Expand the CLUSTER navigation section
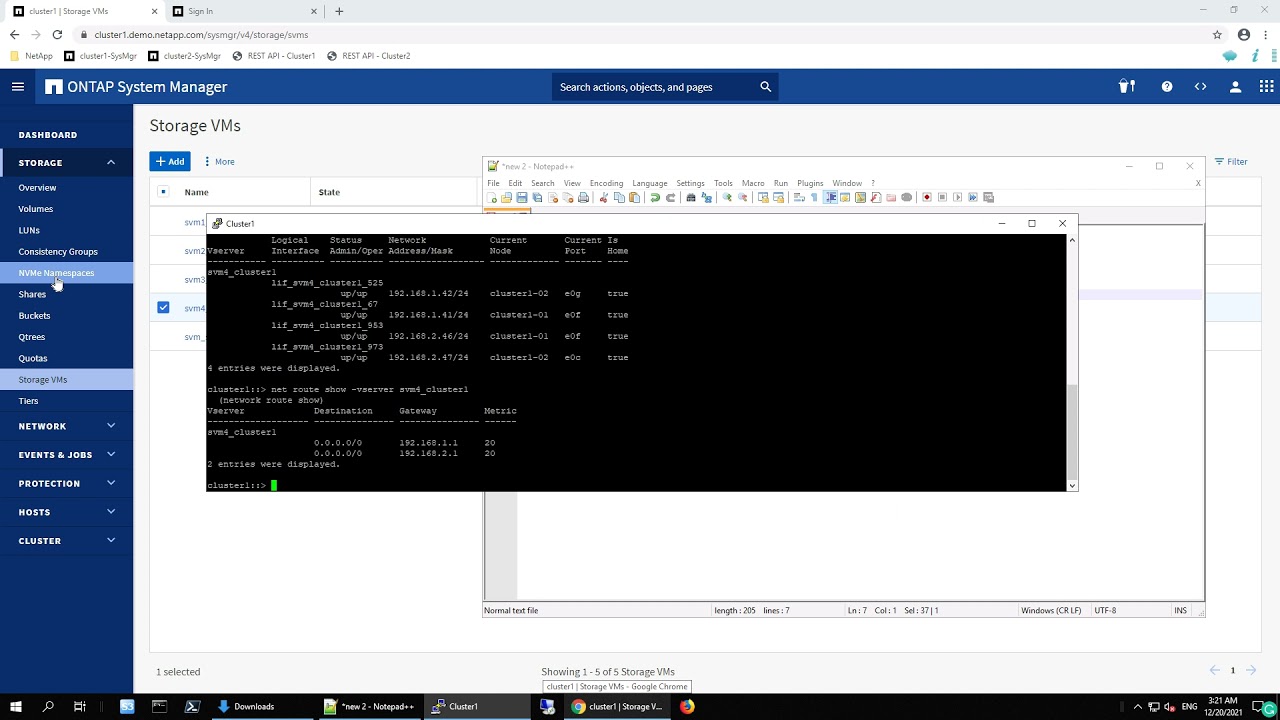The width and height of the screenshot is (1280, 720). pos(111,540)
